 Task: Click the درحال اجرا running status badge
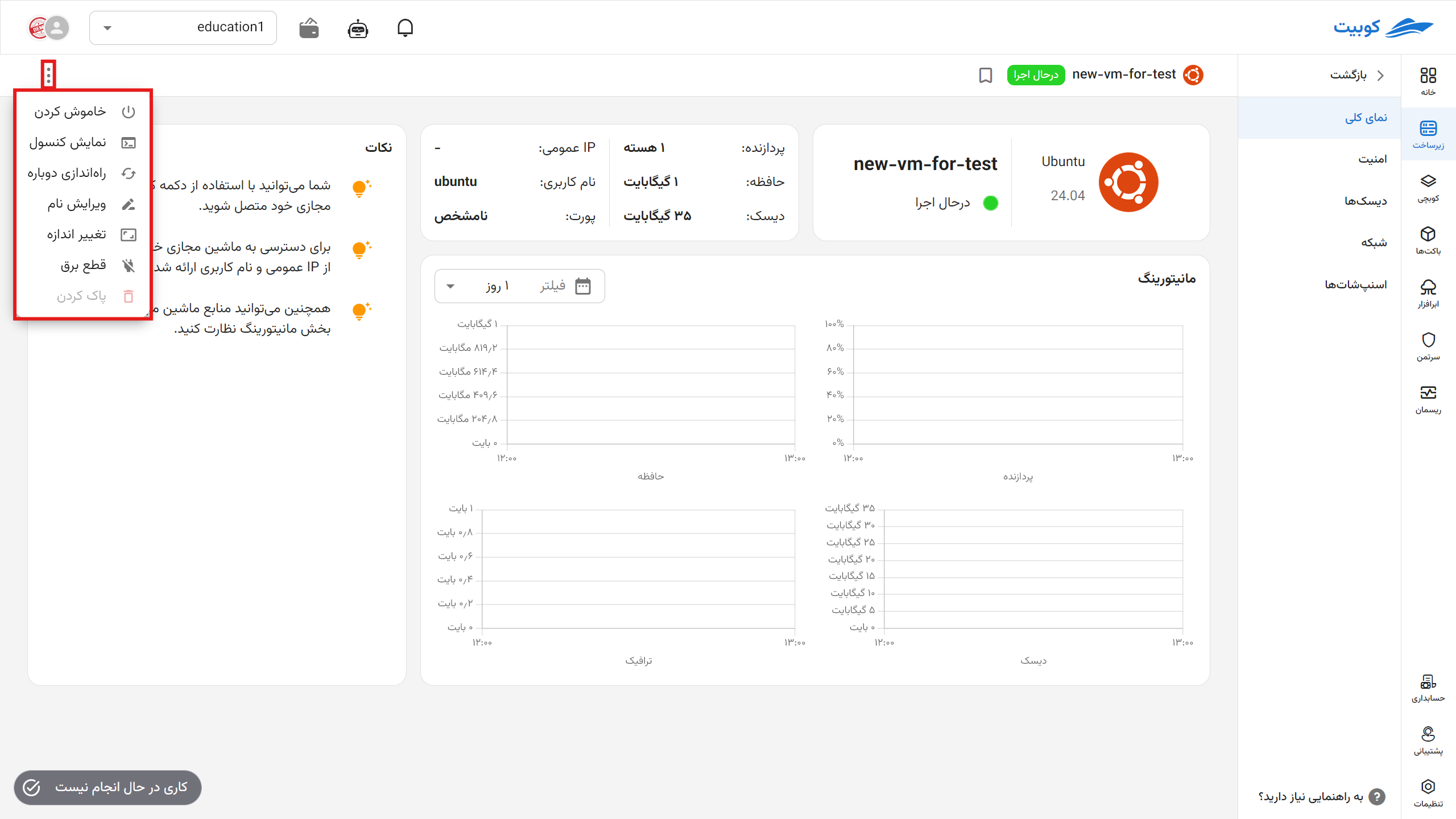pyautogui.click(x=1036, y=75)
